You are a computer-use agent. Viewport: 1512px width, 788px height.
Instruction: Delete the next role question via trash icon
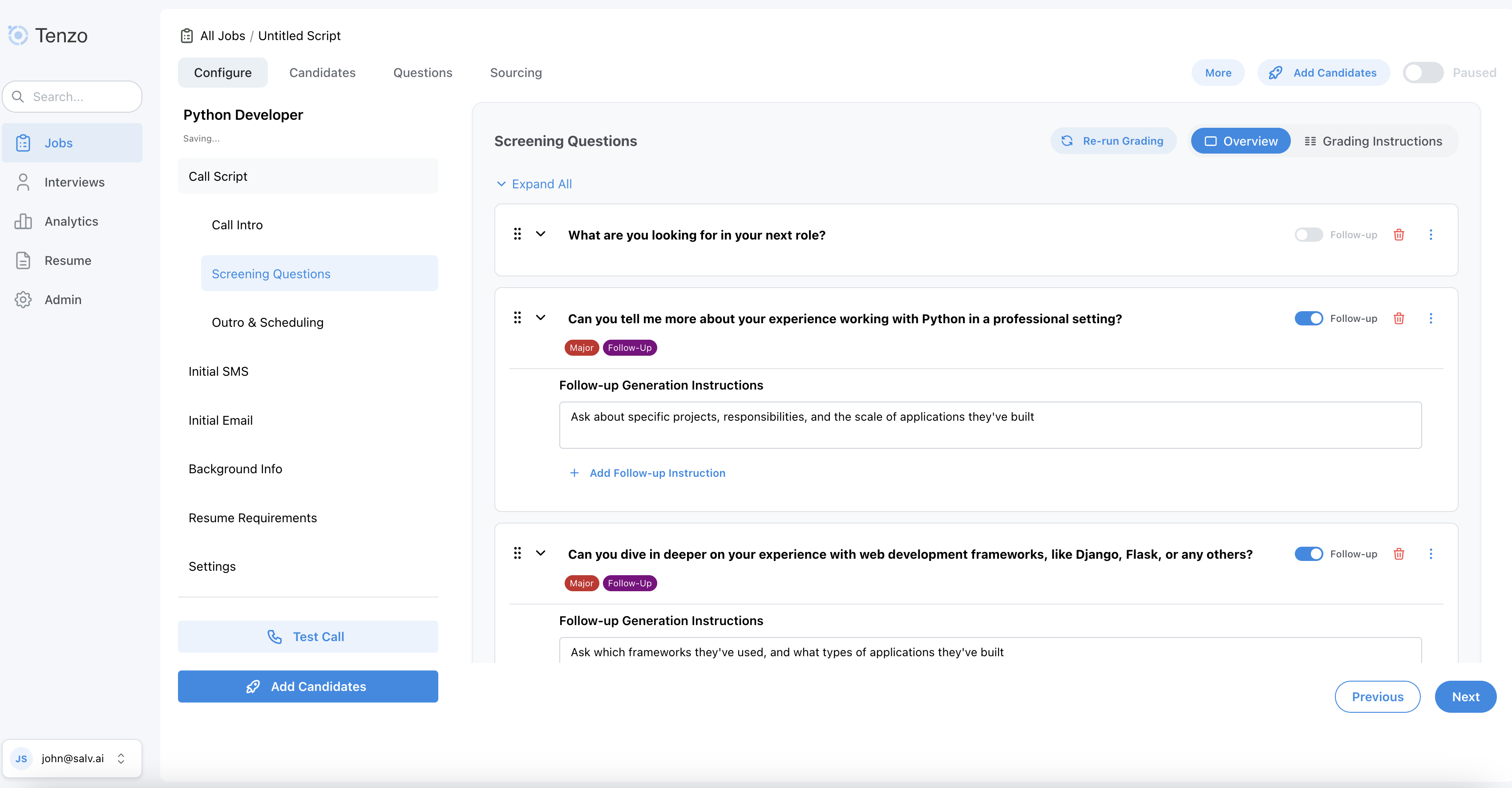point(1399,234)
